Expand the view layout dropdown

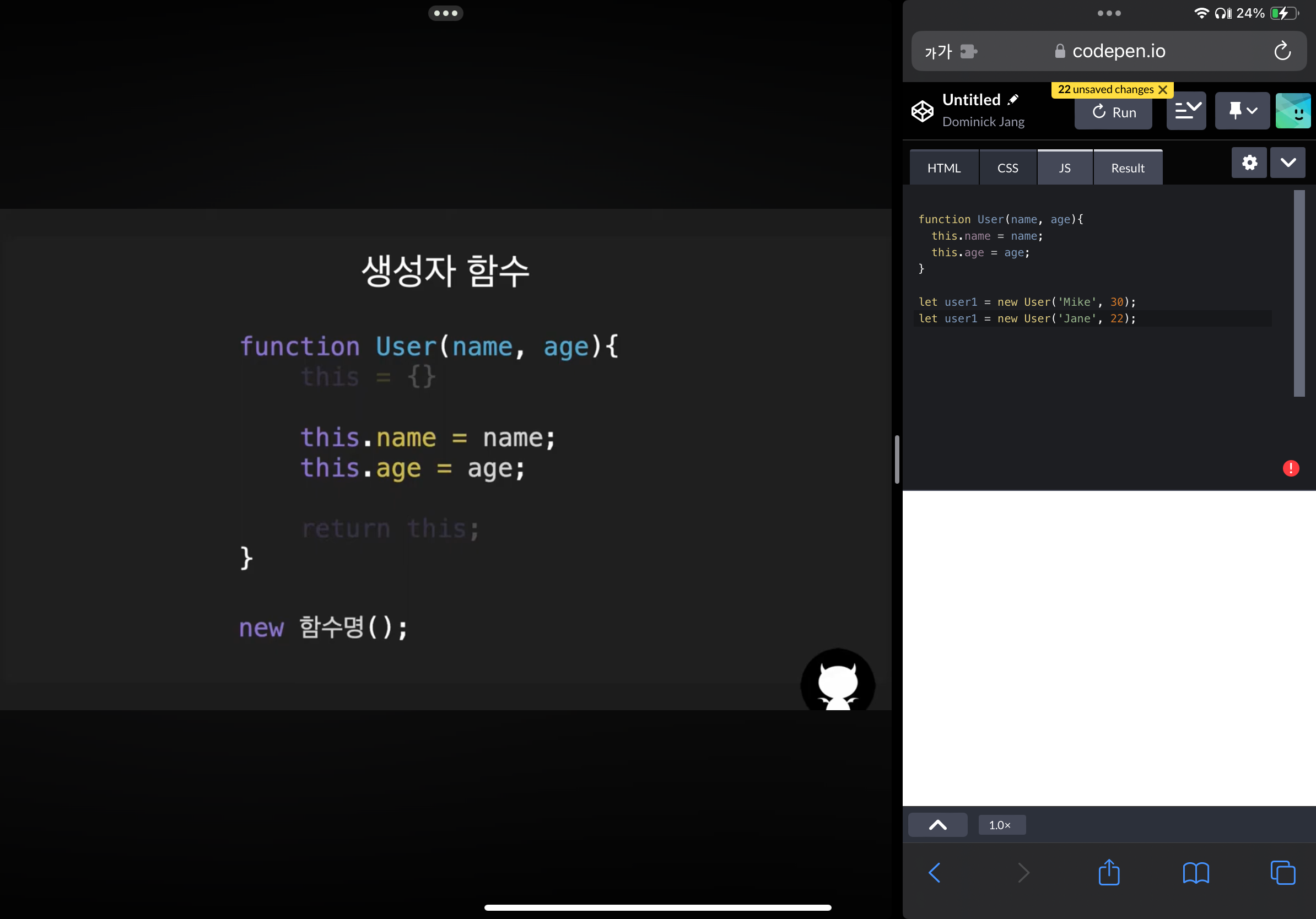click(x=1186, y=111)
